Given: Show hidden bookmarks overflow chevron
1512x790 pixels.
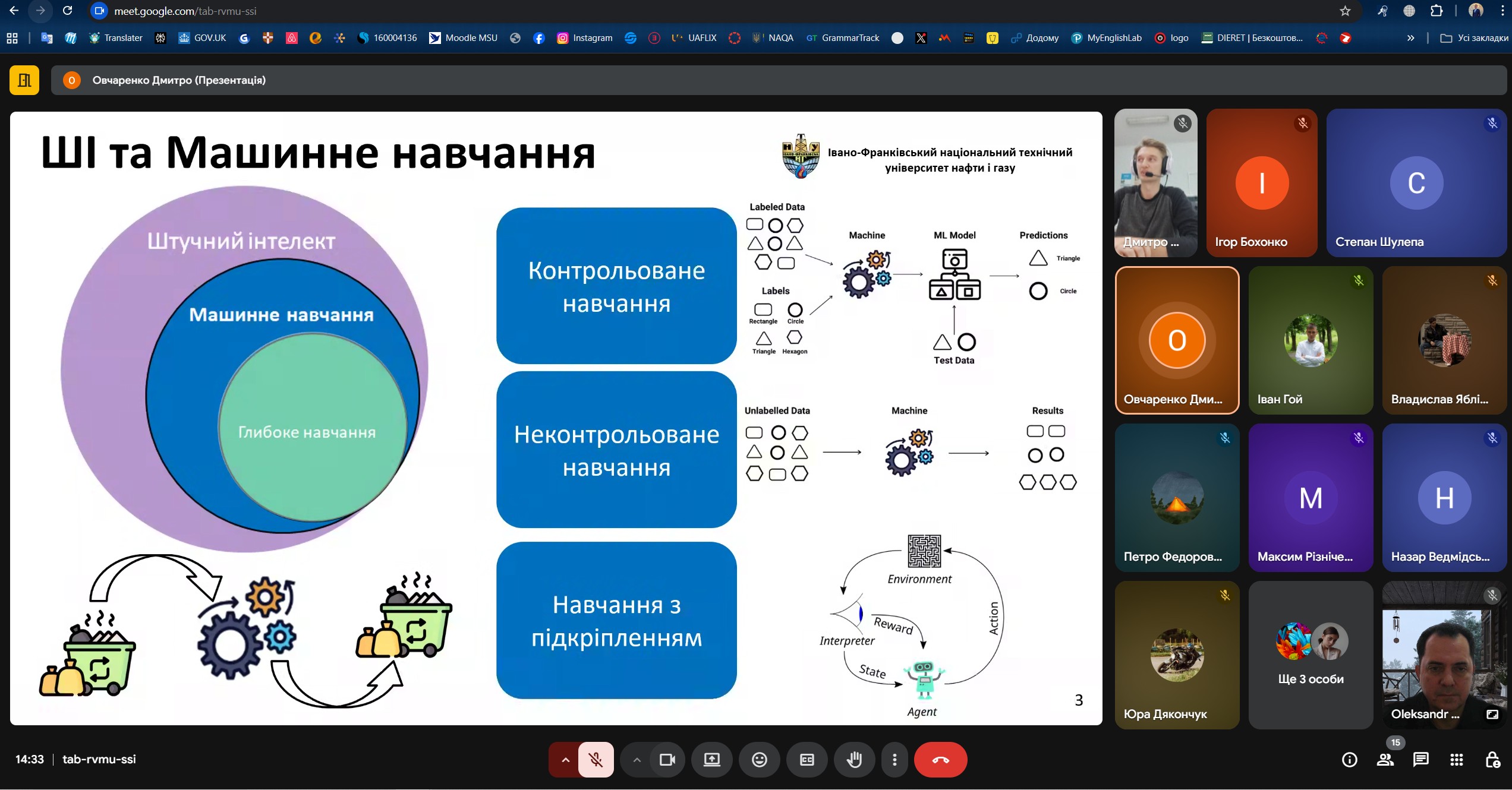Looking at the screenshot, I should click(x=1410, y=38).
